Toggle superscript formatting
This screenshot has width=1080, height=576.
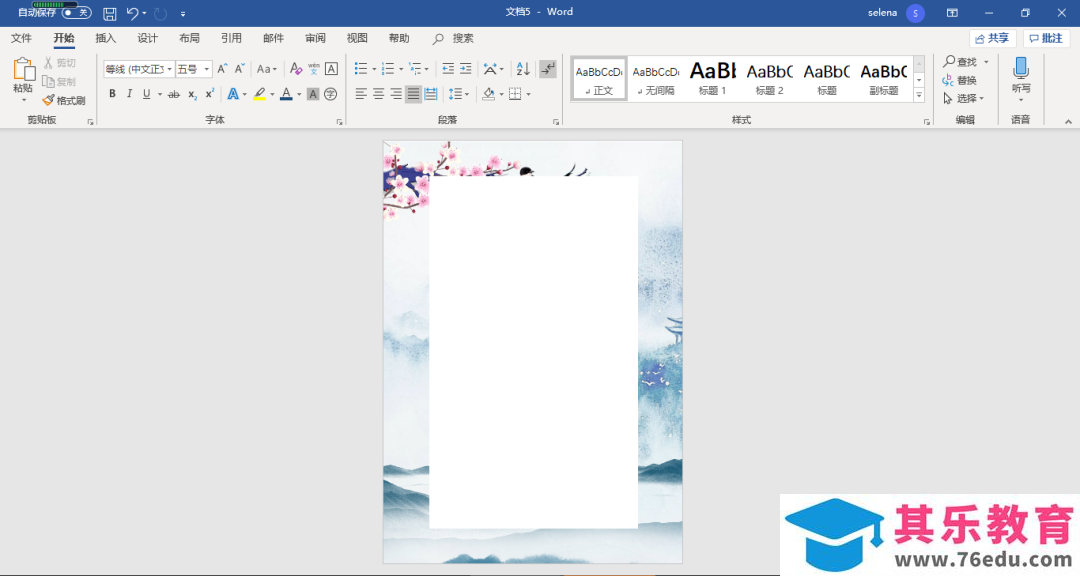point(209,94)
